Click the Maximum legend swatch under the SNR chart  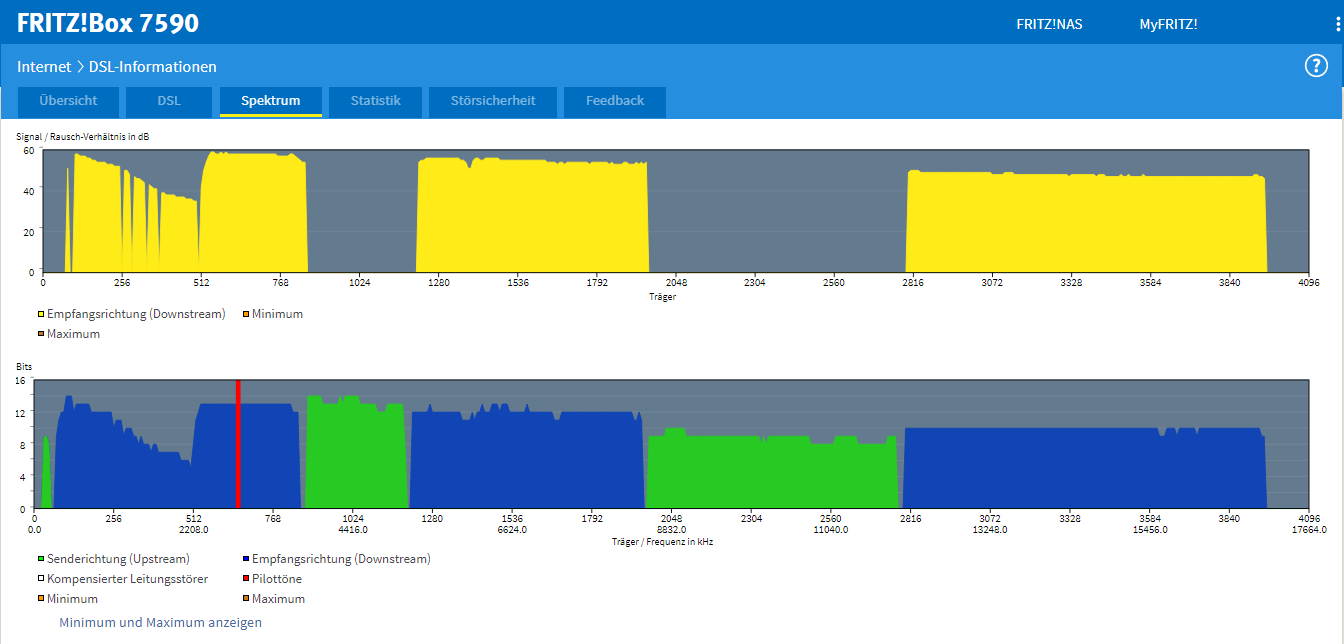pos(41,334)
